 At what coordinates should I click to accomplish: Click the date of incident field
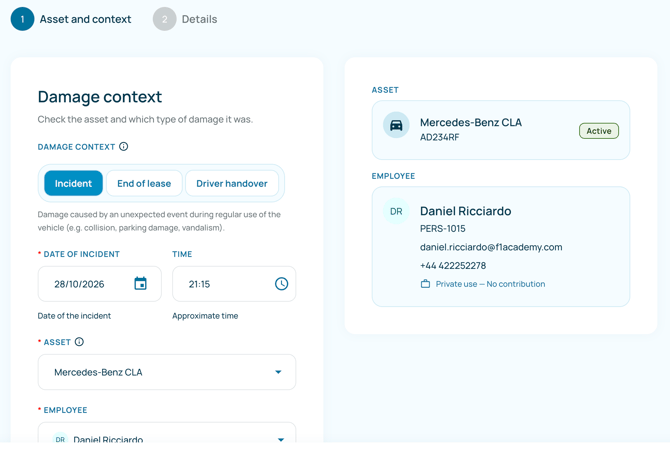tap(100, 284)
